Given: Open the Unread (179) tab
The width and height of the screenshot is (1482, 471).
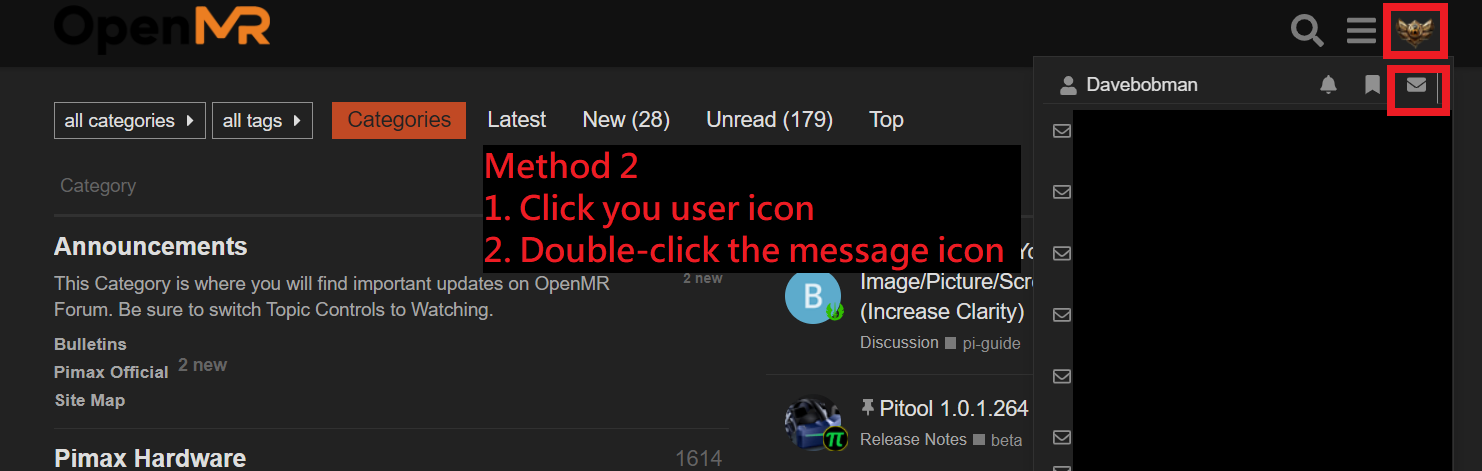Looking at the screenshot, I should 769,120.
